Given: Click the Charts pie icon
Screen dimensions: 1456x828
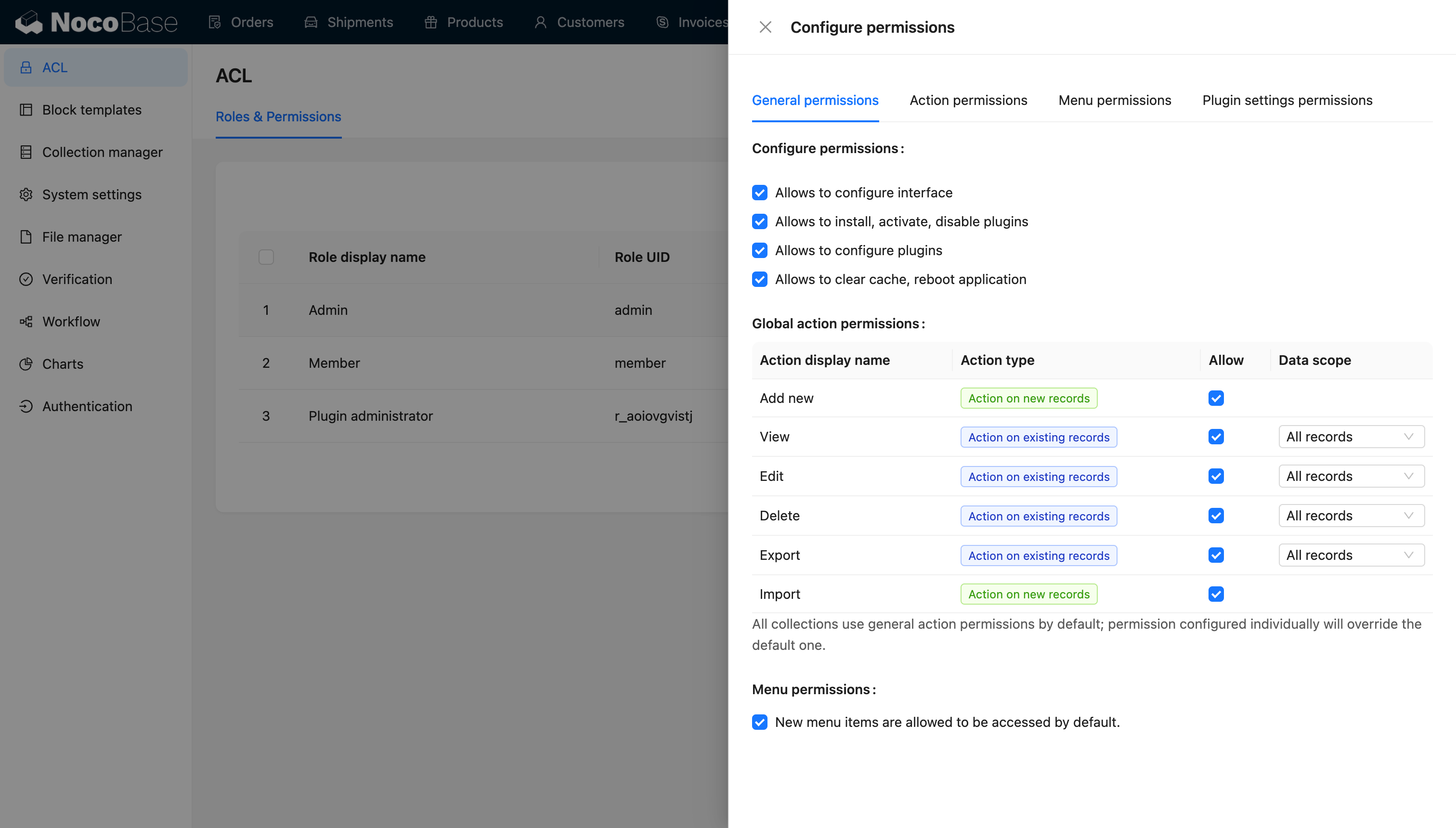Looking at the screenshot, I should tap(26, 364).
